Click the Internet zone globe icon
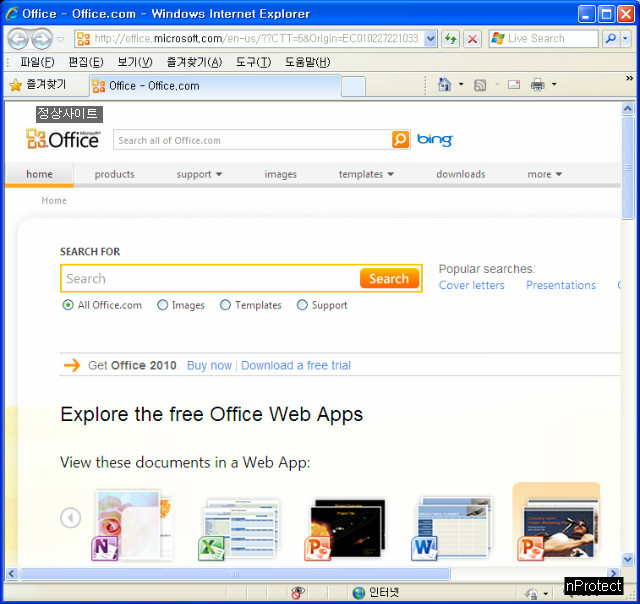The height and width of the screenshot is (604, 640). (x=358, y=593)
